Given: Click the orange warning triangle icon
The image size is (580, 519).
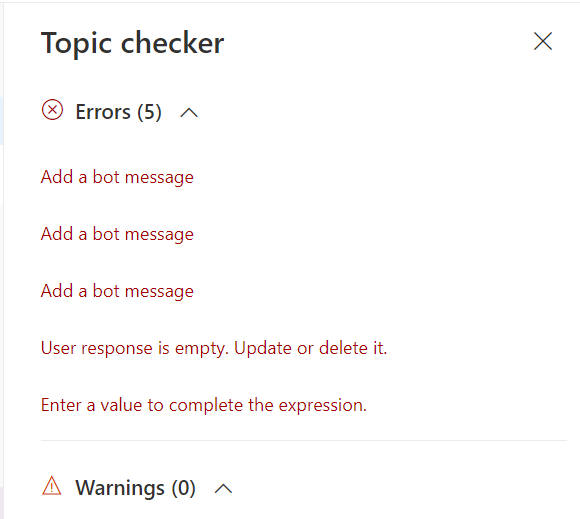Looking at the screenshot, I should [x=52, y=485].
